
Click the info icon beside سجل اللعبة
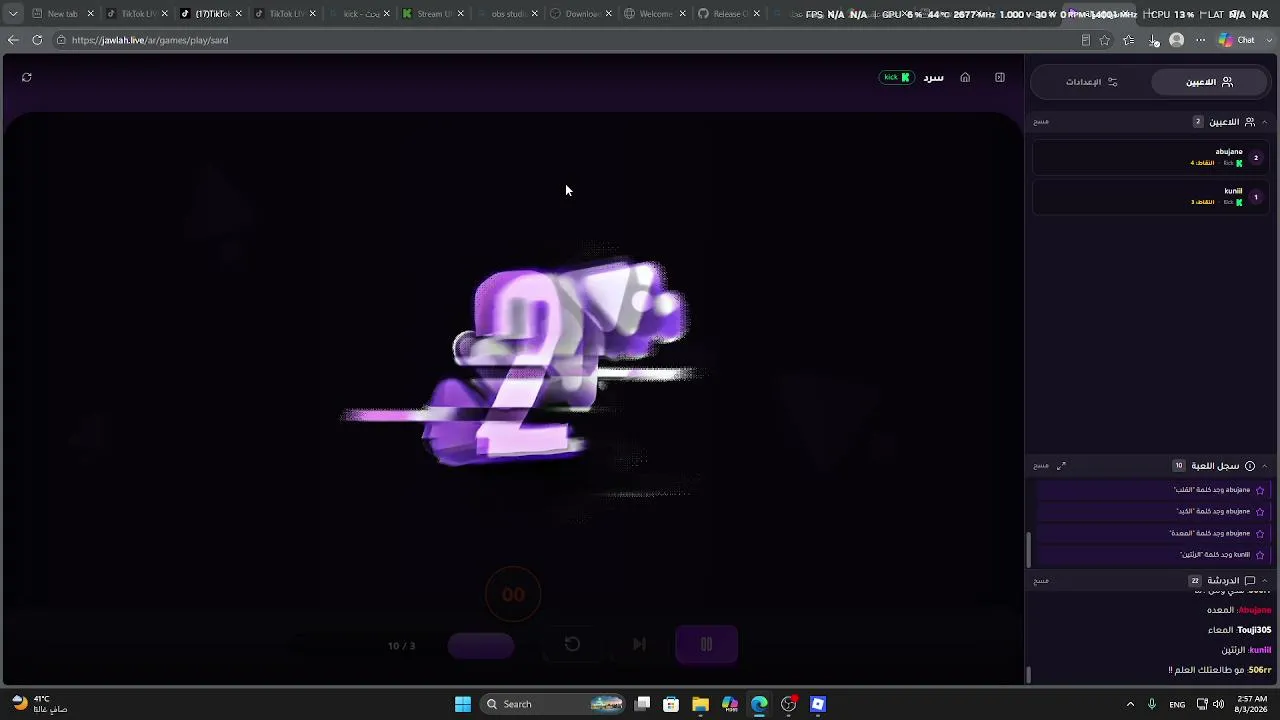click(x=1250, y=466)
